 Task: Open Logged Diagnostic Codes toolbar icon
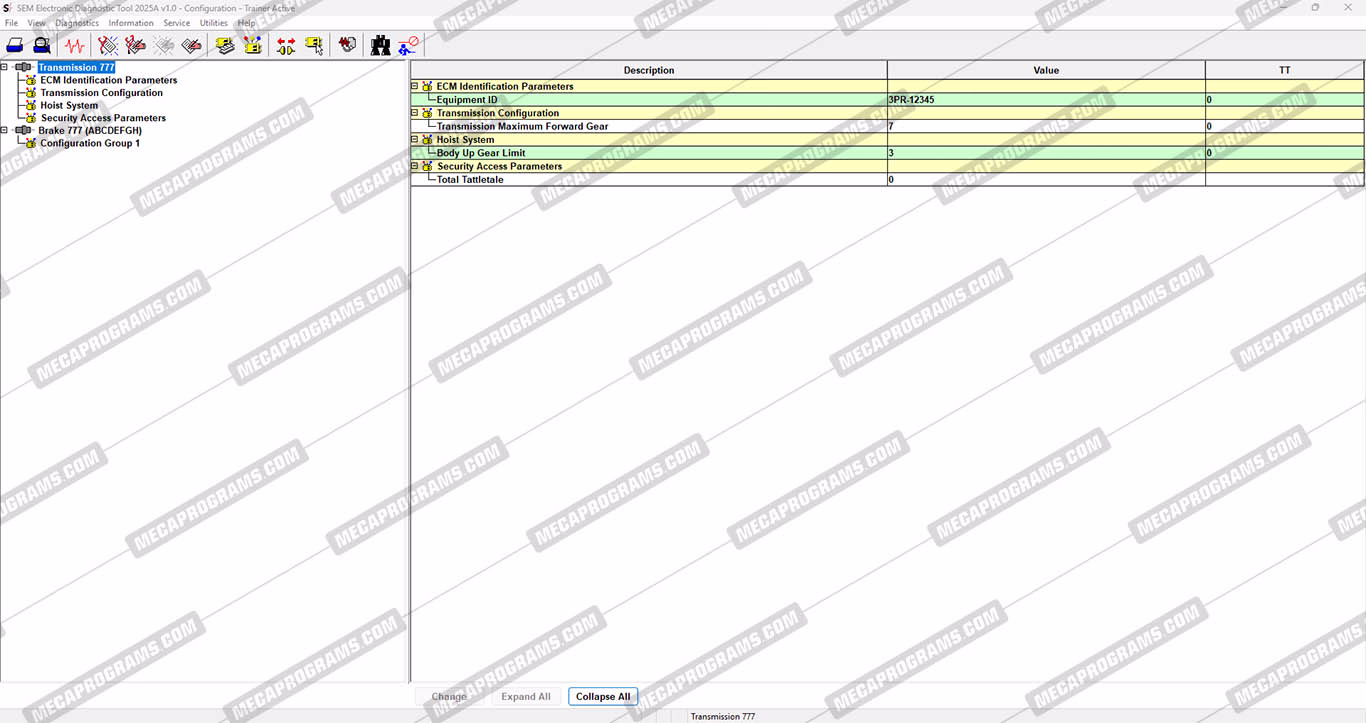136,45
